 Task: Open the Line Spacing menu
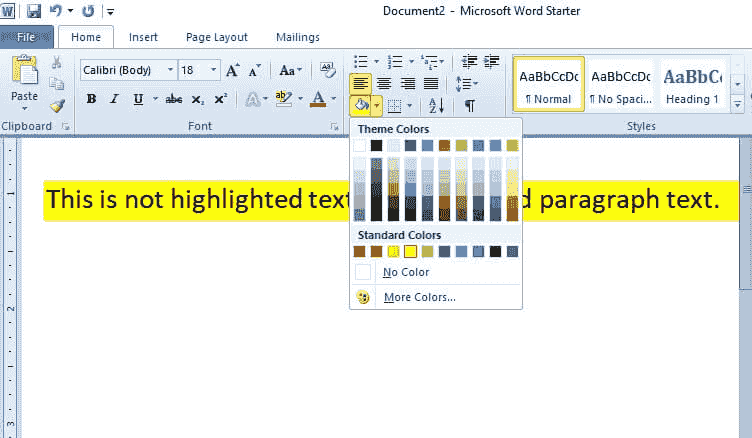coord(467,84)
